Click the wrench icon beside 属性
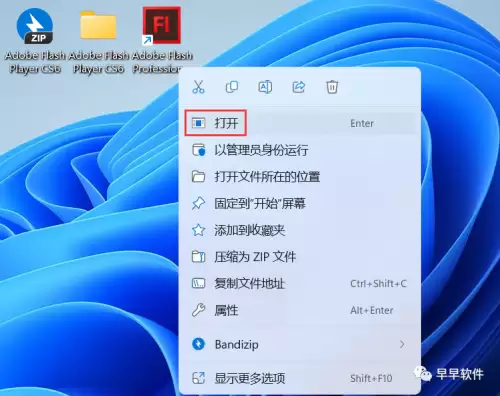The width and height of the screenshot is (500, 396). click(x=198, y=310)
